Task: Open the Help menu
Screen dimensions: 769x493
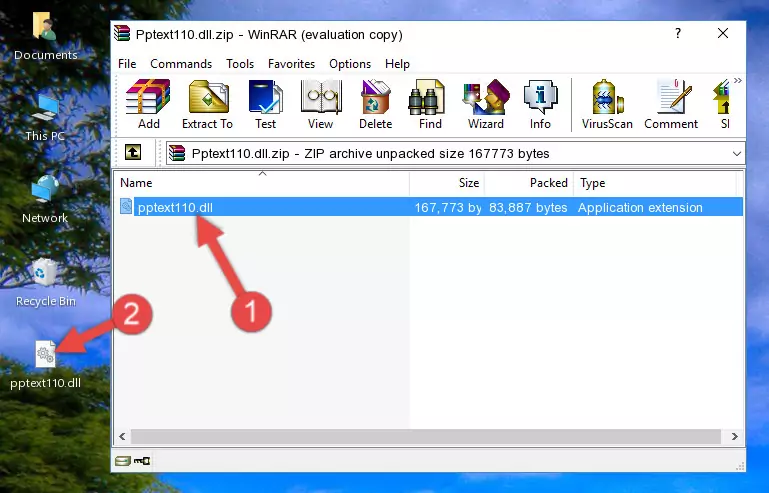Action: pos(397,64)
